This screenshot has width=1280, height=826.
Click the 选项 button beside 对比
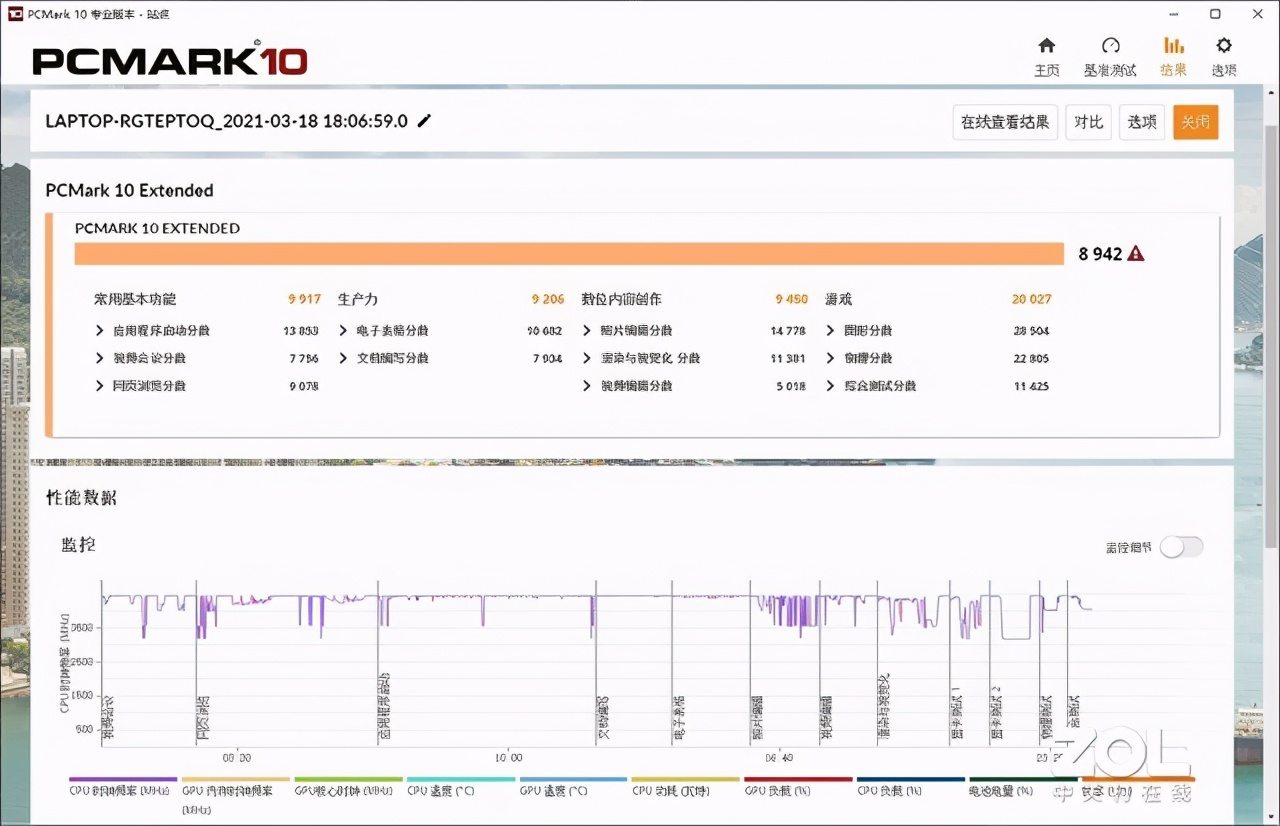1142,122
